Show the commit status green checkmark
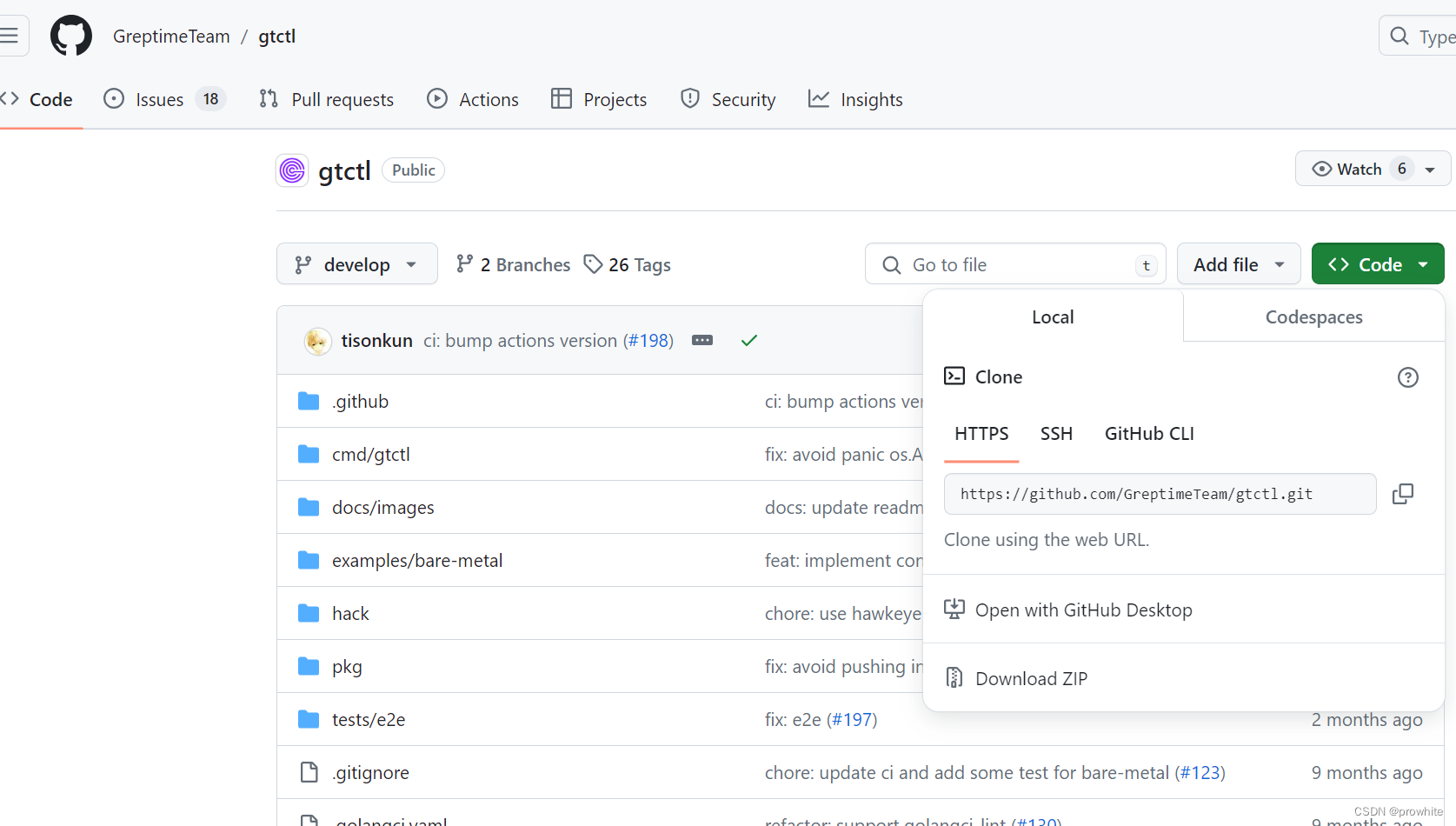The height and width of the screenshot is (826, 1456). coord(749,341)
